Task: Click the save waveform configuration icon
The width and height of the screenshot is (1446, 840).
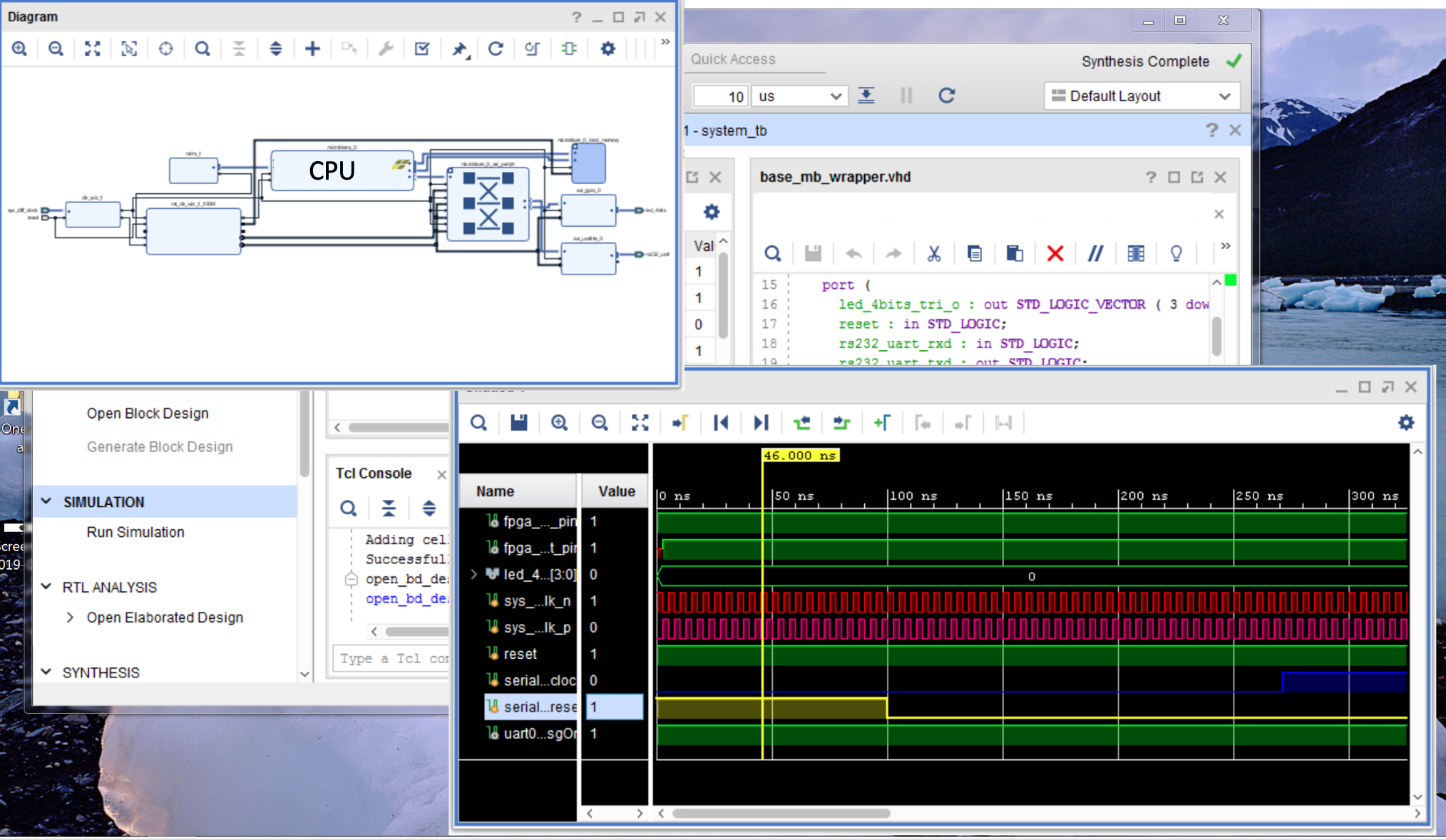Action: (x=519, y=423)
